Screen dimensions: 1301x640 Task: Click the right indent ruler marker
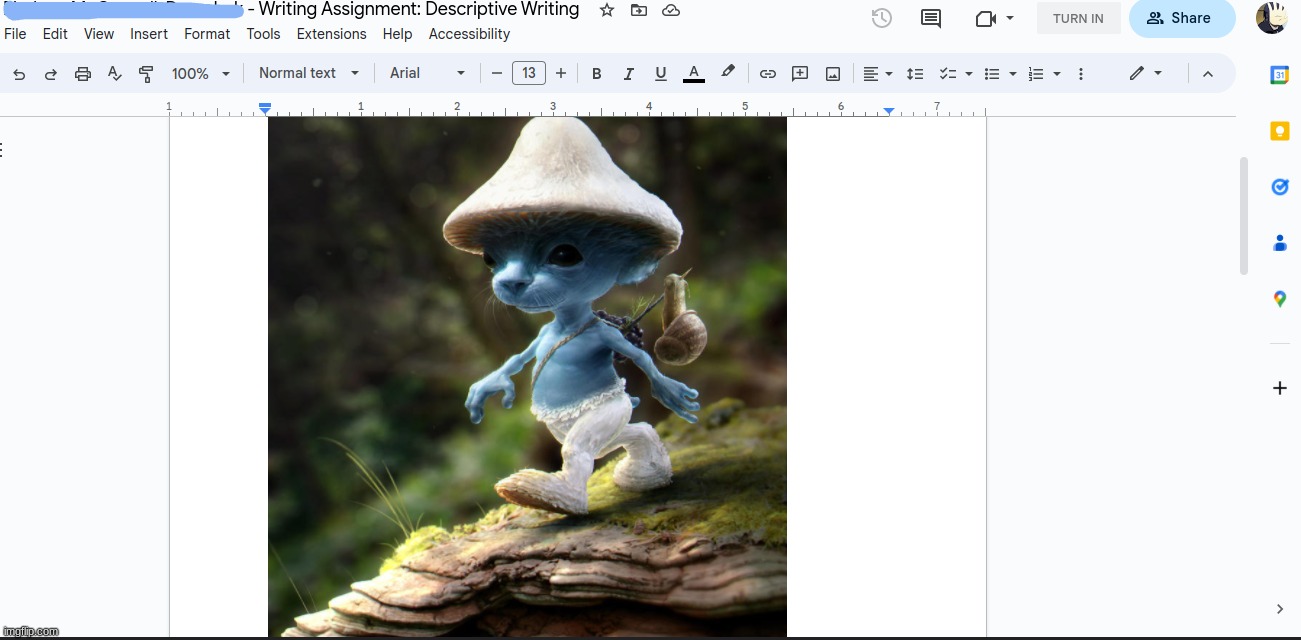tap(889, 111)
